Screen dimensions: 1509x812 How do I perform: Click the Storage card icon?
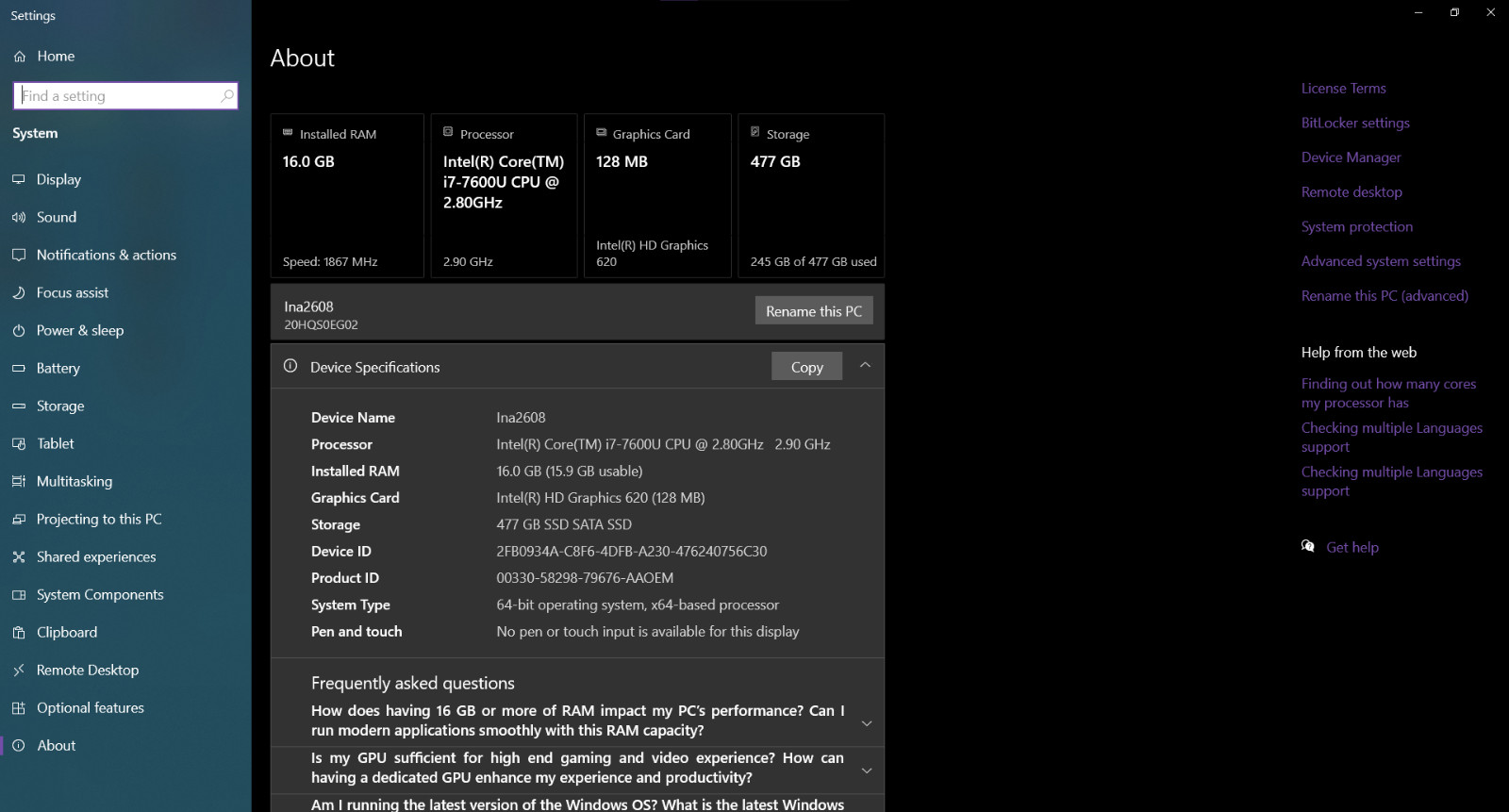(754, 132)
